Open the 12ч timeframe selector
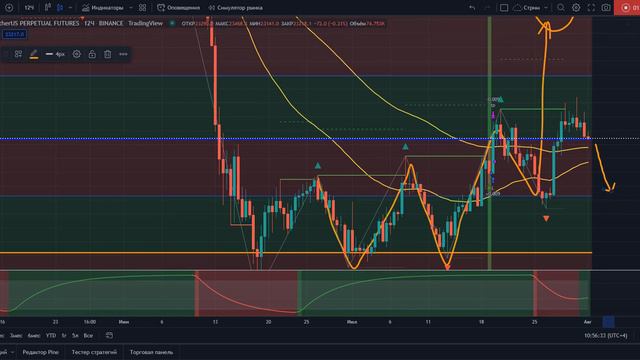 [29, 7]
